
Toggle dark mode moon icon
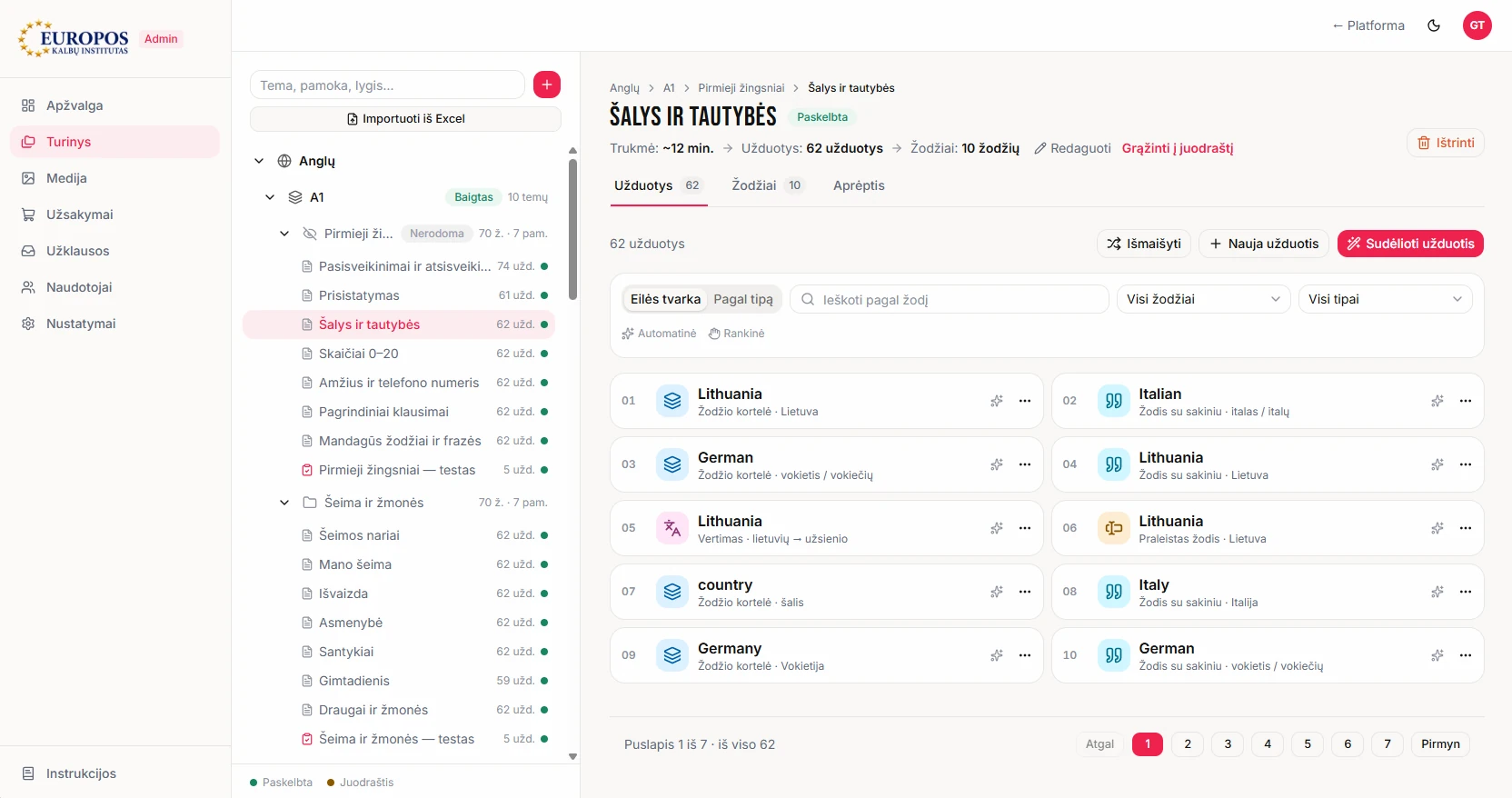pyautogui.click(x=1434, y=25)
